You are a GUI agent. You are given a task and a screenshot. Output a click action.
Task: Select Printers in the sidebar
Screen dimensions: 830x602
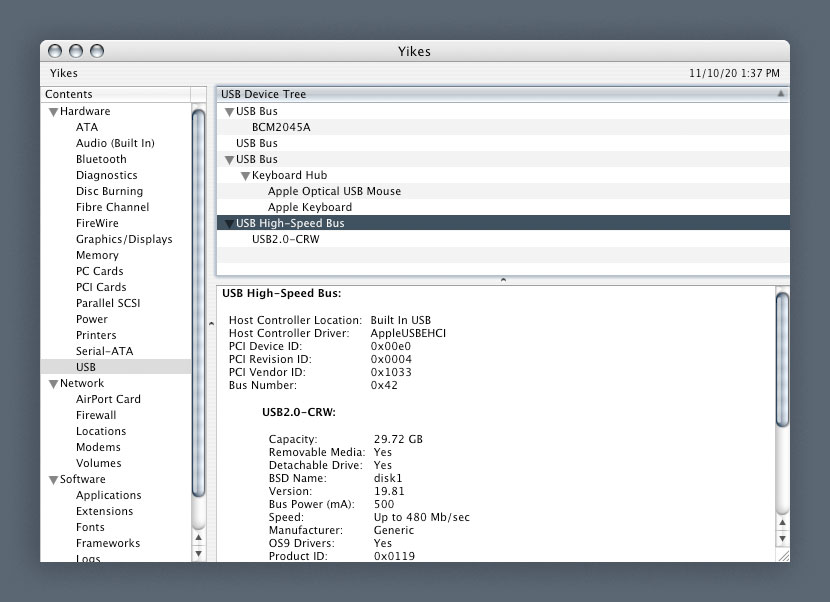96,335
